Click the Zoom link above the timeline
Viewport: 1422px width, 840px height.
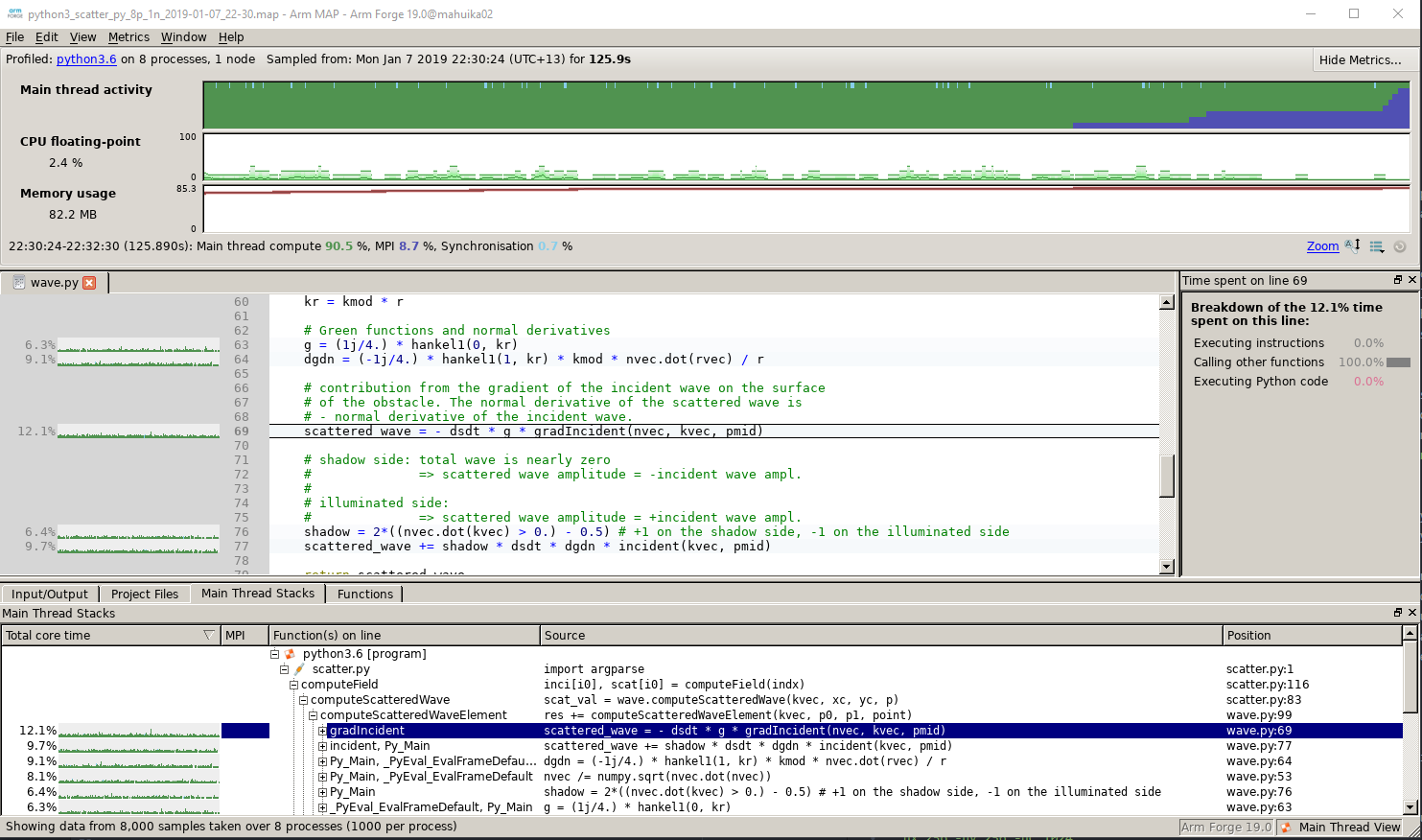(1322, 246)
